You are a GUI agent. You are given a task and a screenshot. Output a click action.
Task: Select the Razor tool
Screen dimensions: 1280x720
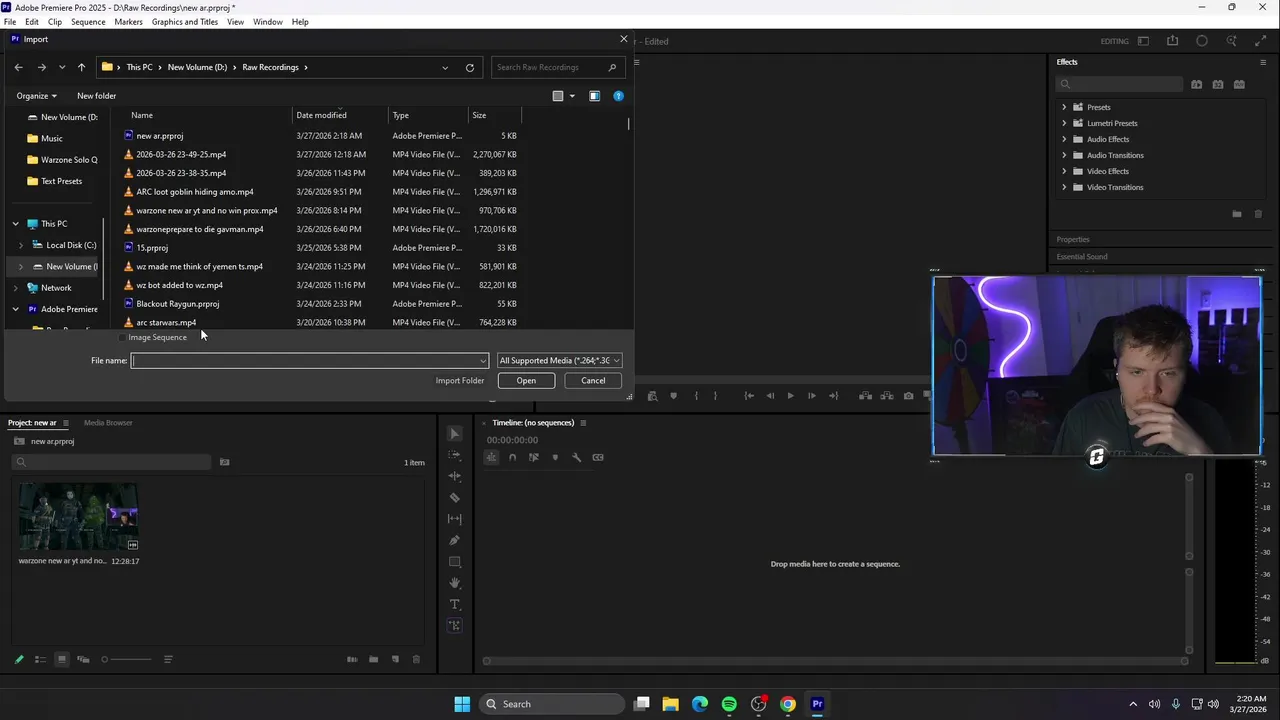455,497
